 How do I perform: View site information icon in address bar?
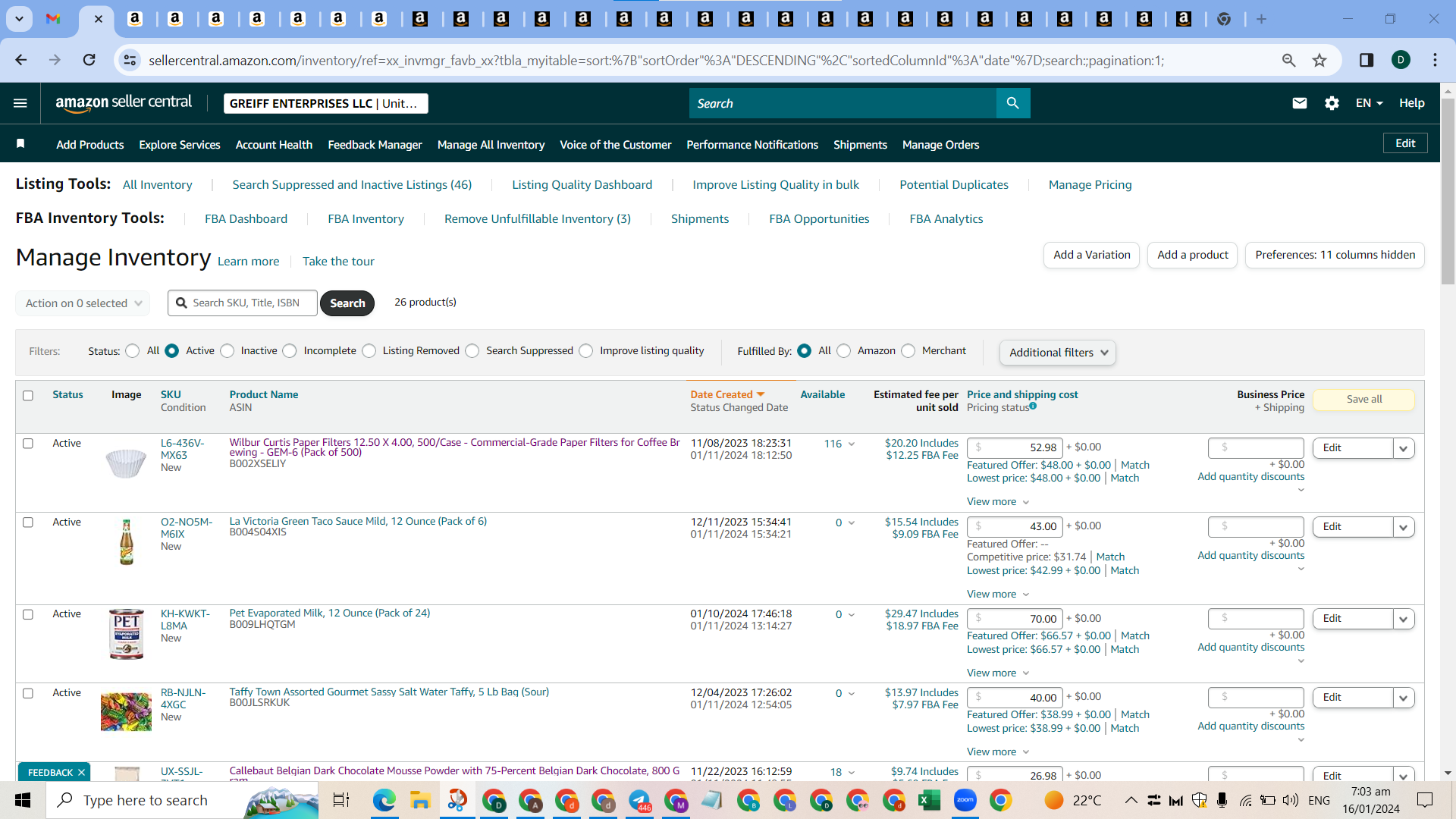tap(130, 60)
